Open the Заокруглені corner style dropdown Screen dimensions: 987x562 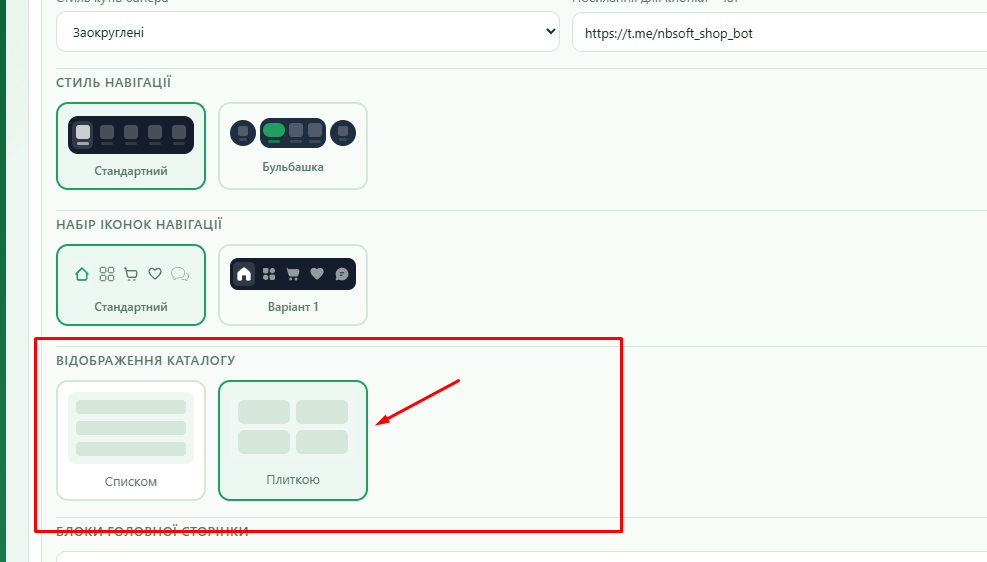coord(308,32)
